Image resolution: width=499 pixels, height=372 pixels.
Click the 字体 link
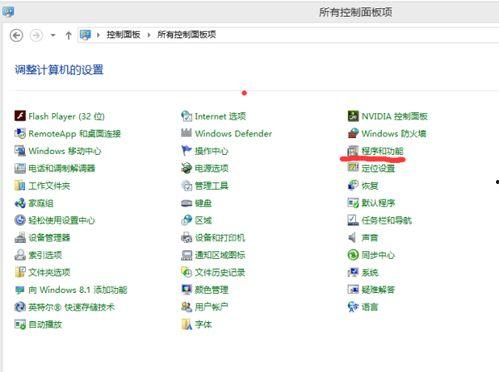tap(203, 324)
